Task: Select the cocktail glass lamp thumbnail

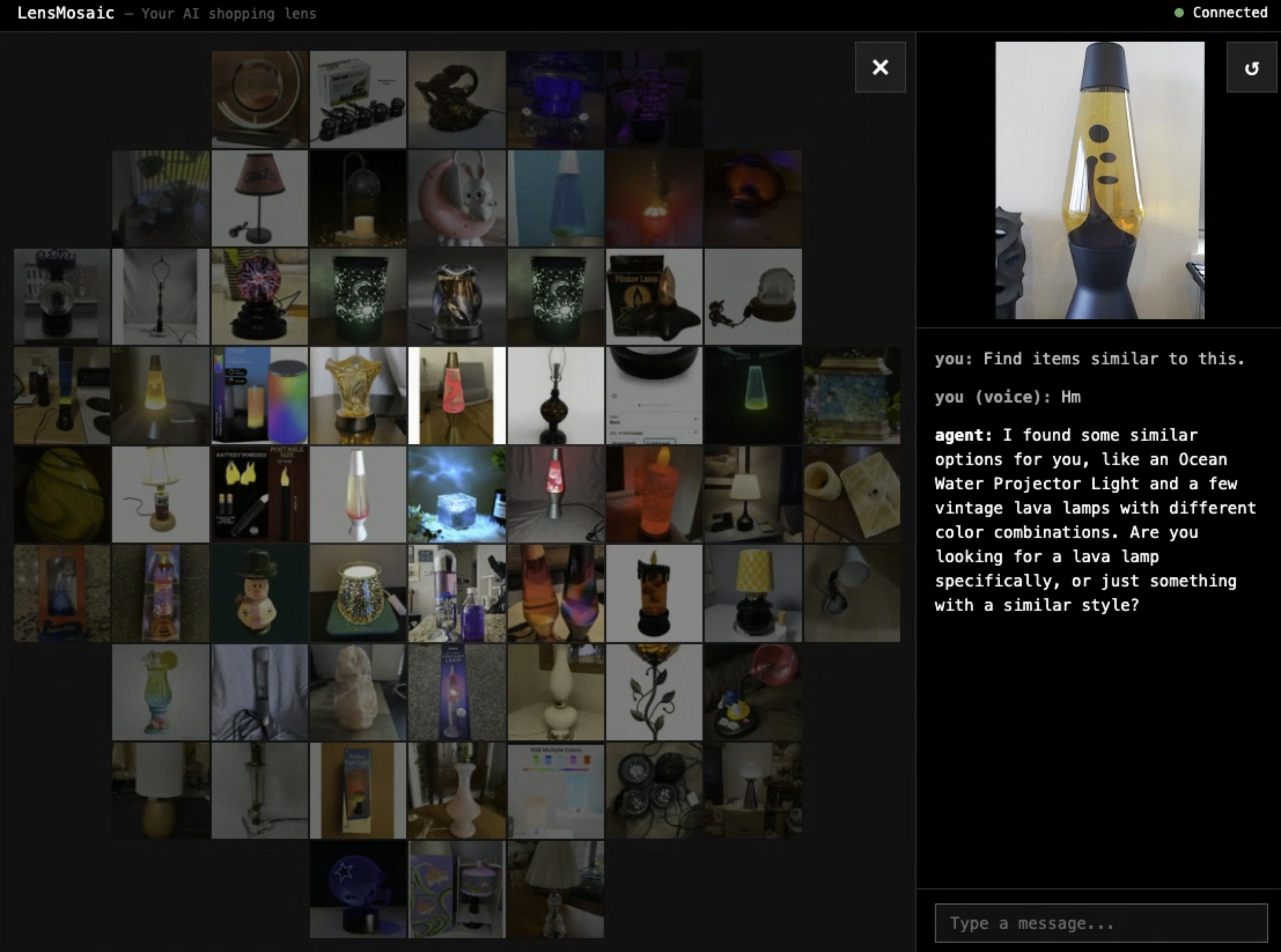Action: [161, 691]
